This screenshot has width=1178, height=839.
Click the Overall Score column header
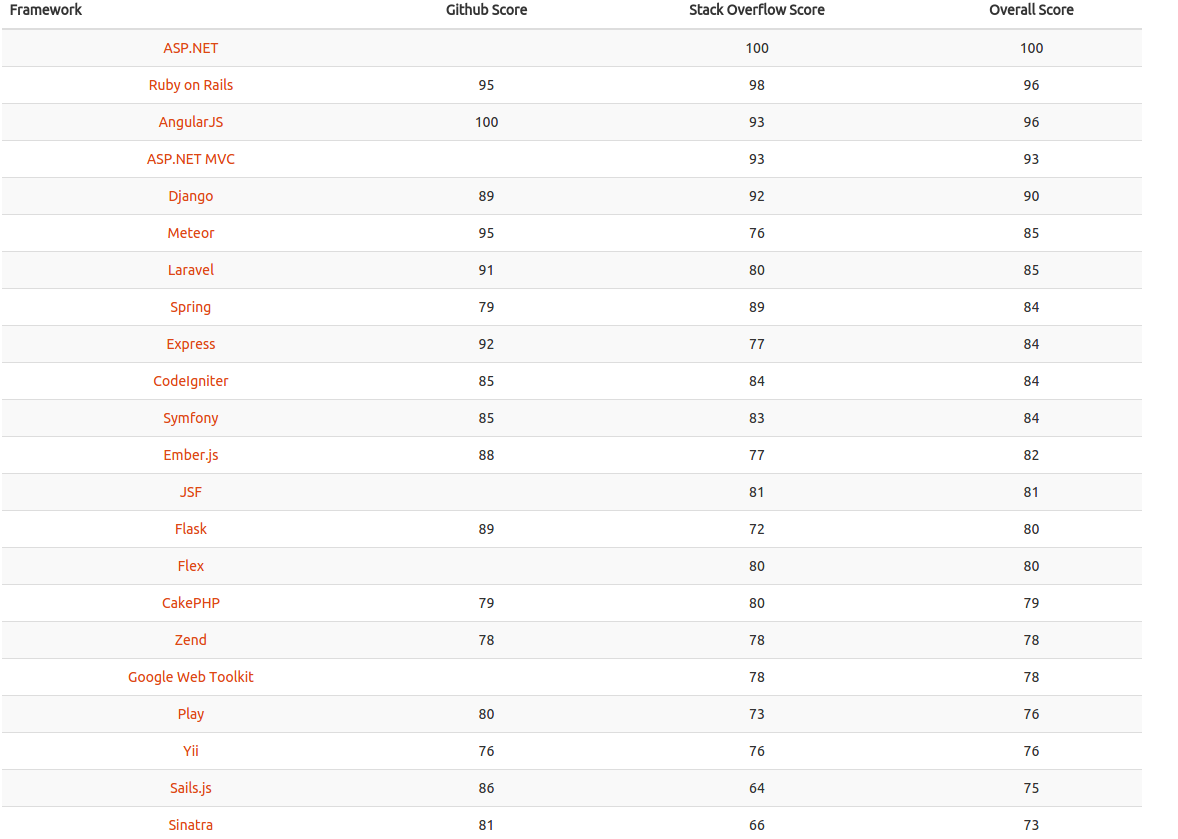[1032, 10]
